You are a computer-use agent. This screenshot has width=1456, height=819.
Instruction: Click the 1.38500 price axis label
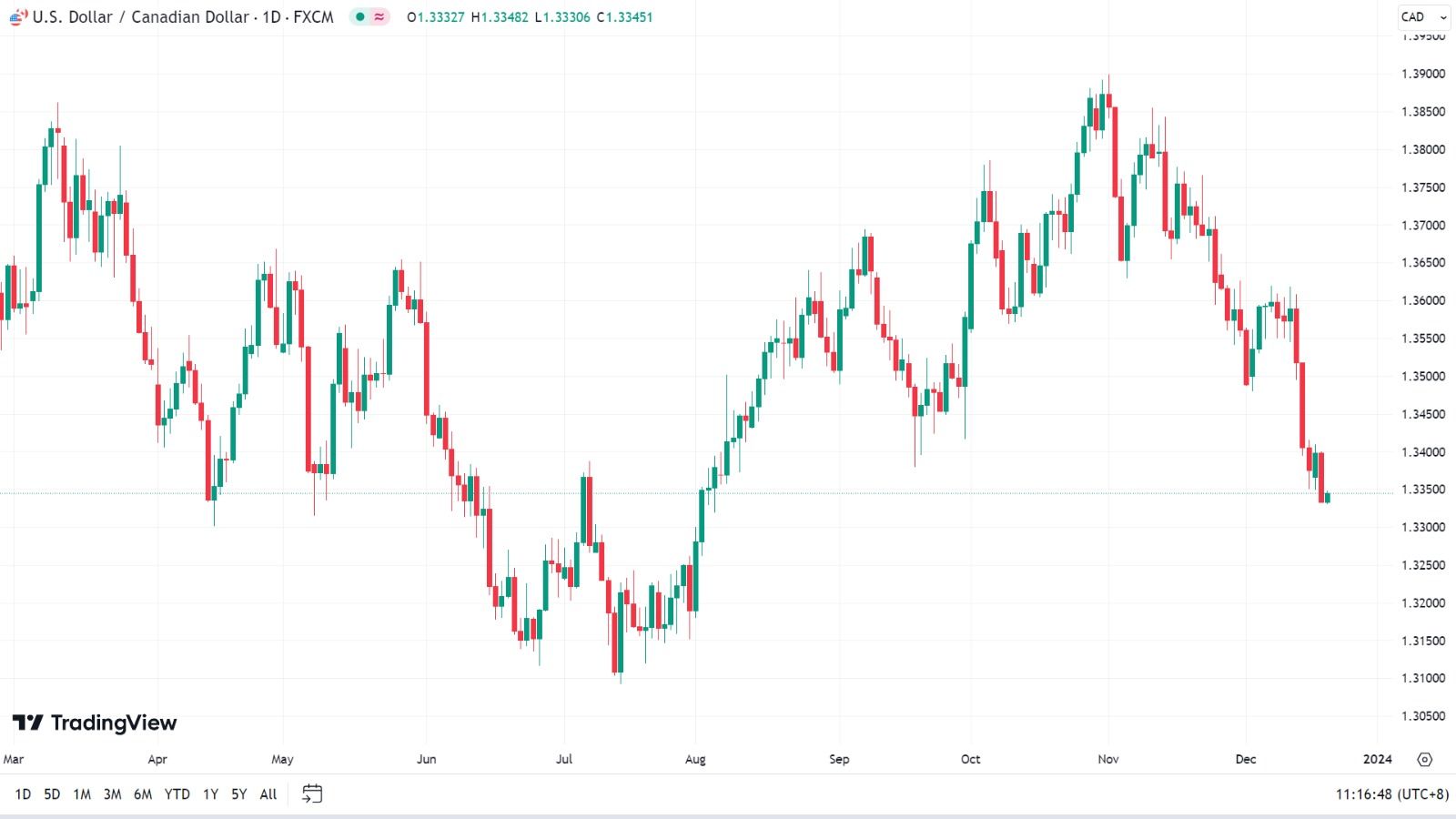pyautogui.click(x=1423, y=112)
